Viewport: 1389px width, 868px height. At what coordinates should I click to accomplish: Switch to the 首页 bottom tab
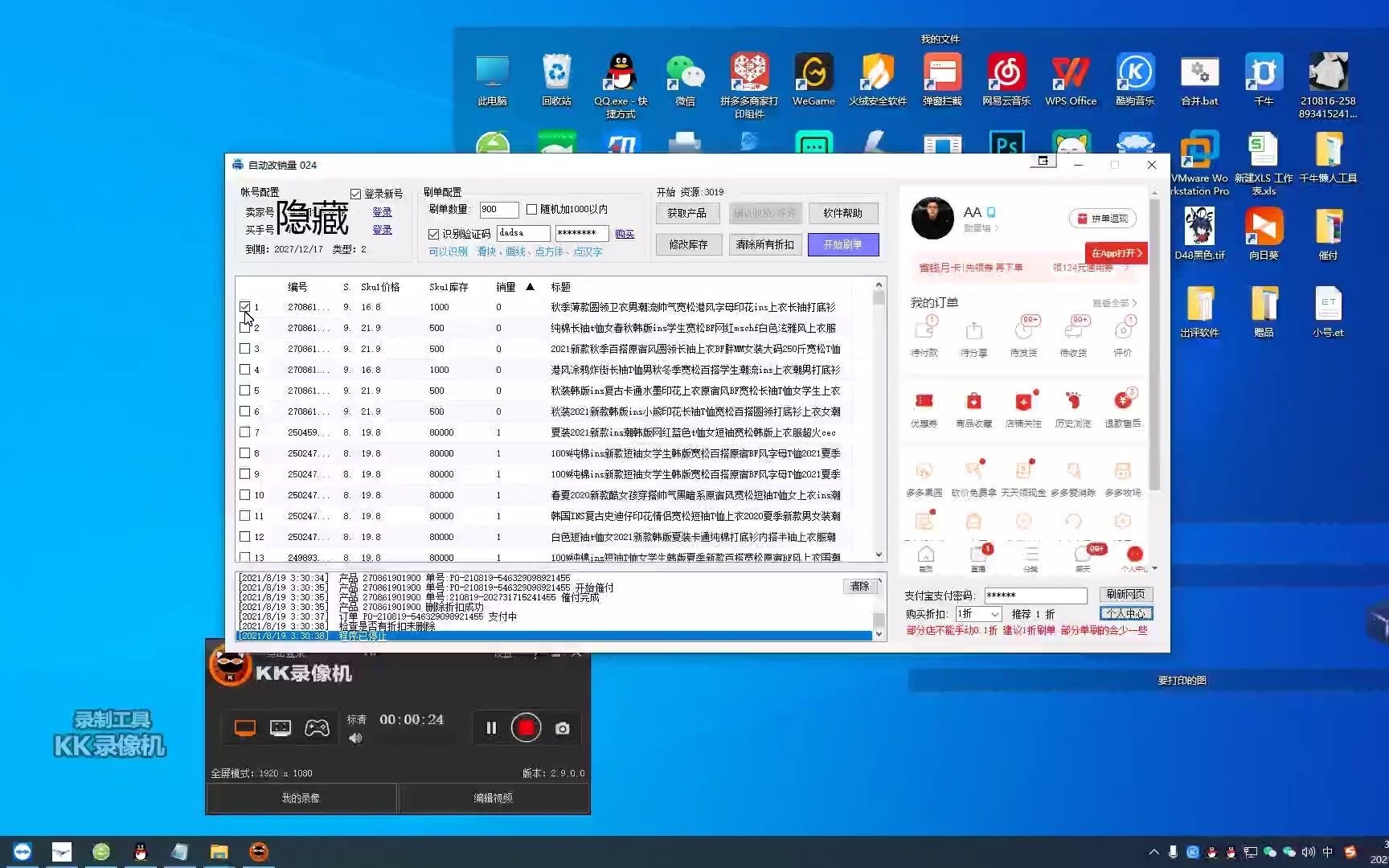click(926, 558)
